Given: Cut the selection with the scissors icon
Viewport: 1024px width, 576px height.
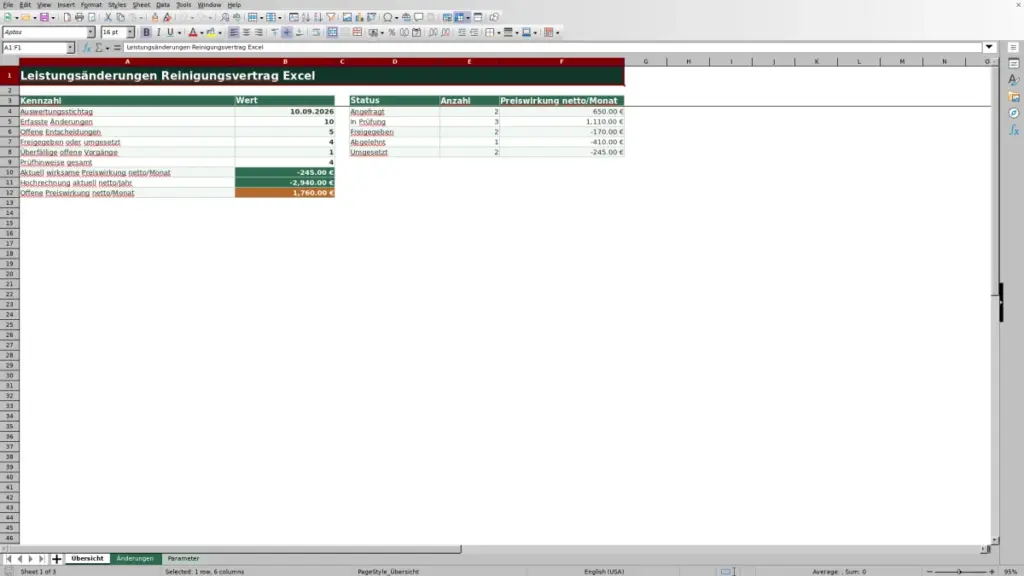Looking at the screenshot, I should pos(108,18).
